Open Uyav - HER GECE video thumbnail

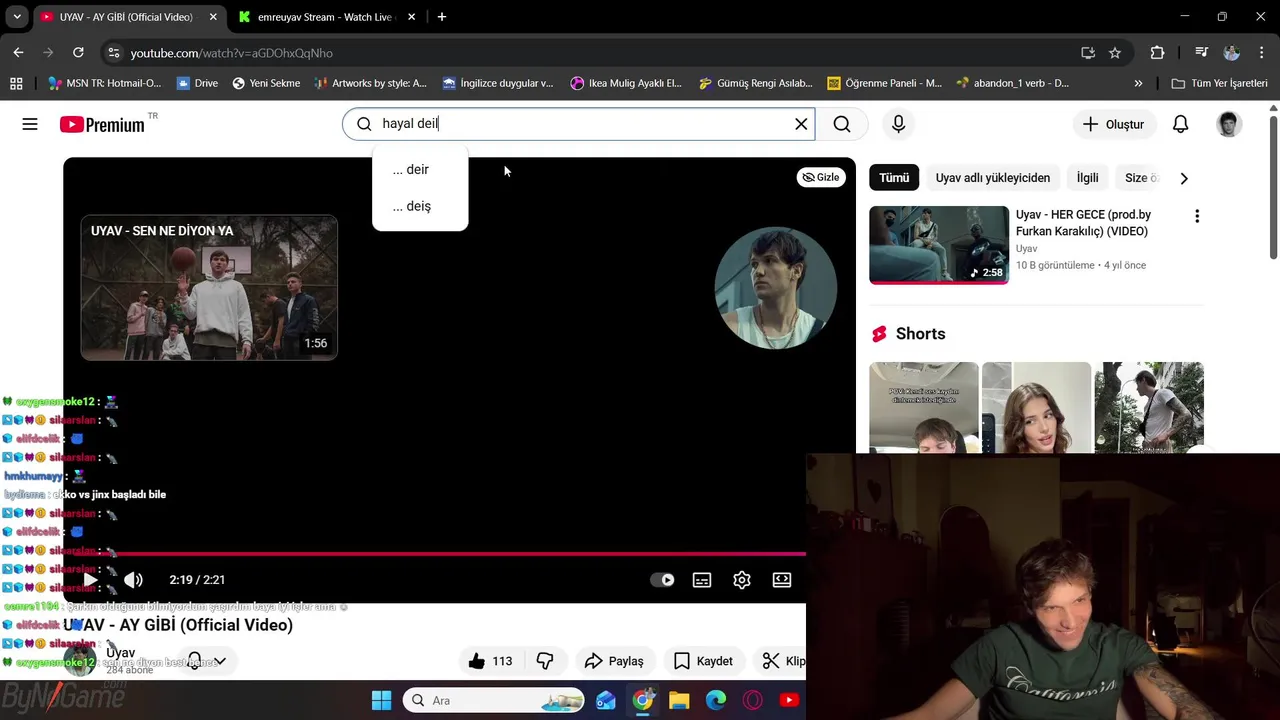(939, 245)
